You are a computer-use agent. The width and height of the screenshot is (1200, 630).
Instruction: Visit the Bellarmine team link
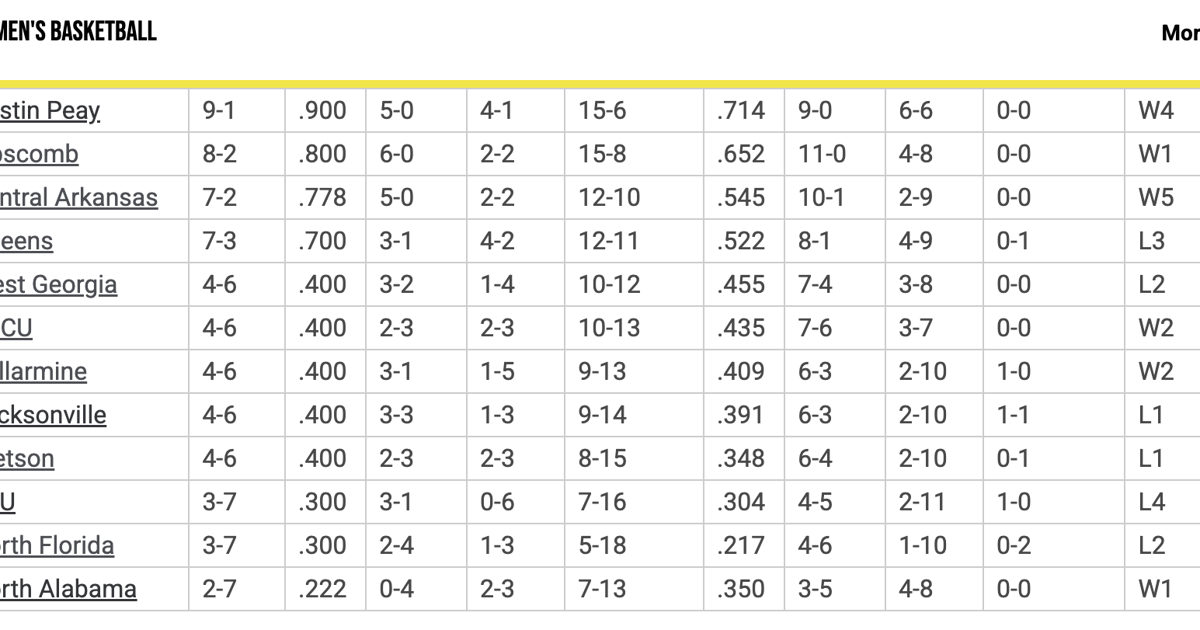pyautogui.click(x=44, y=372)
